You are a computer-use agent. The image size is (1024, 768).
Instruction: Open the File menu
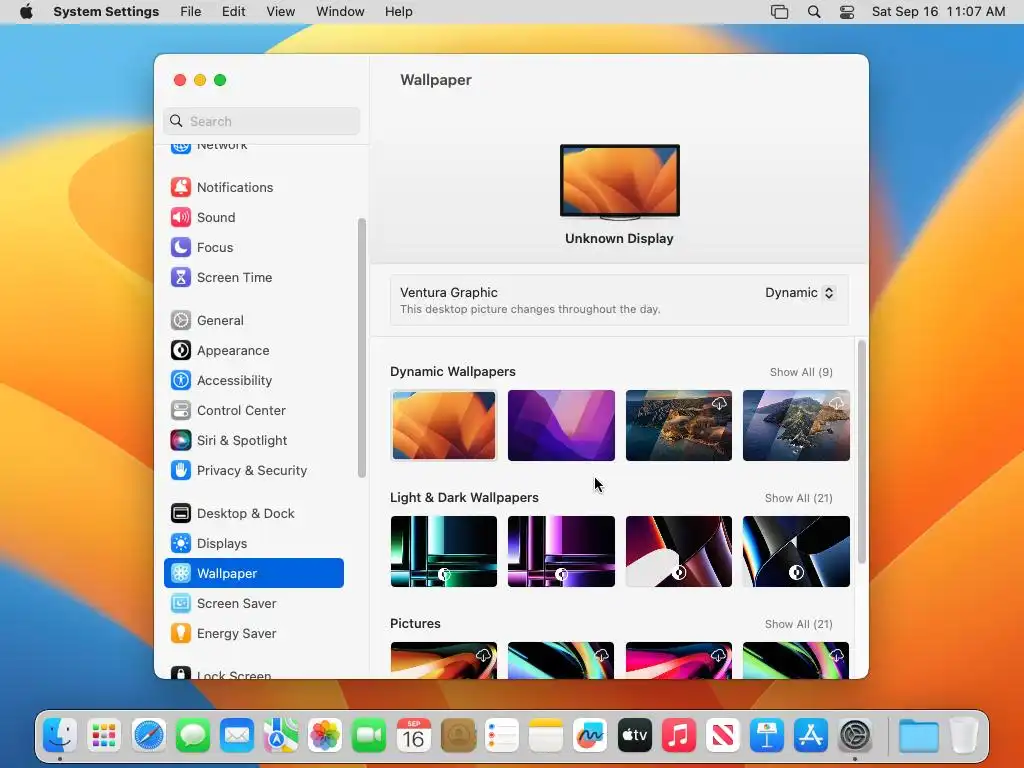[x=191, y=12]
